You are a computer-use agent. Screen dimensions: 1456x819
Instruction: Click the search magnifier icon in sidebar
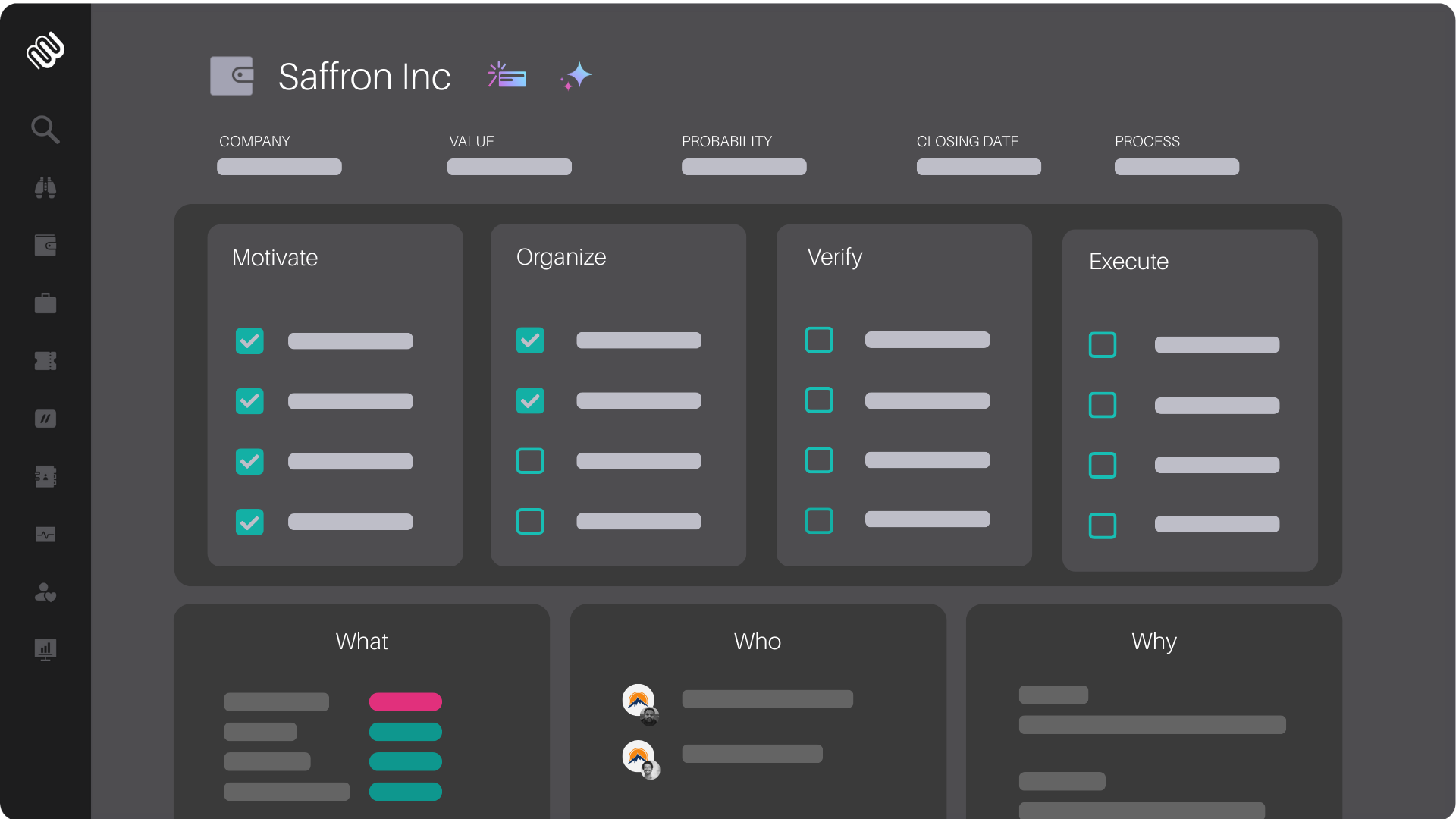pyautogui.click(x=45, y=130)
